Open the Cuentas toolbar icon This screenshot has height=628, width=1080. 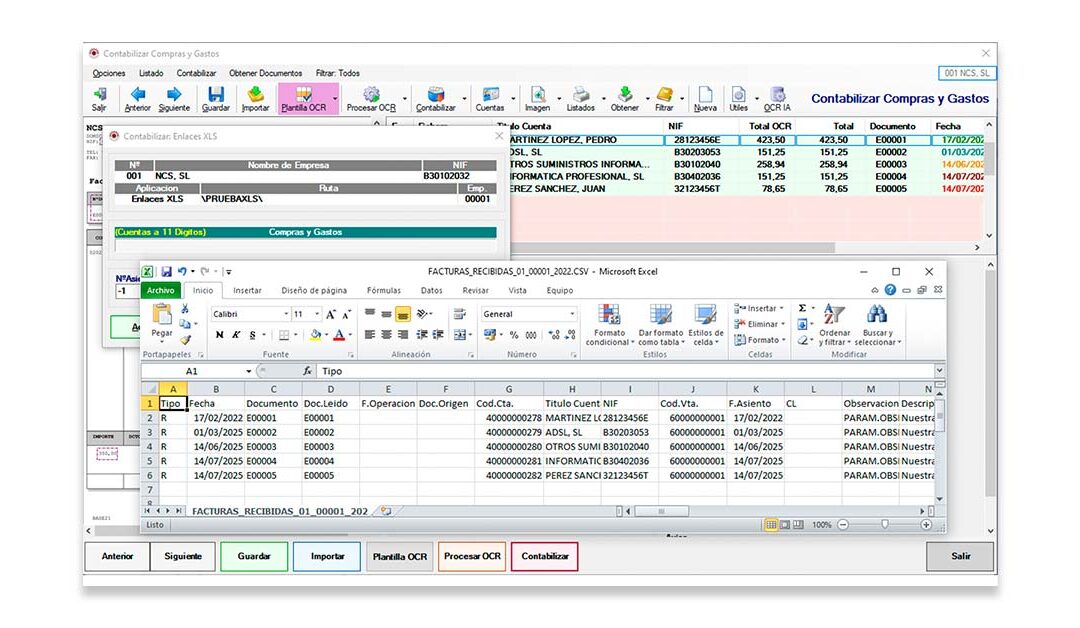pyautogui.click(x=490, y=98)
